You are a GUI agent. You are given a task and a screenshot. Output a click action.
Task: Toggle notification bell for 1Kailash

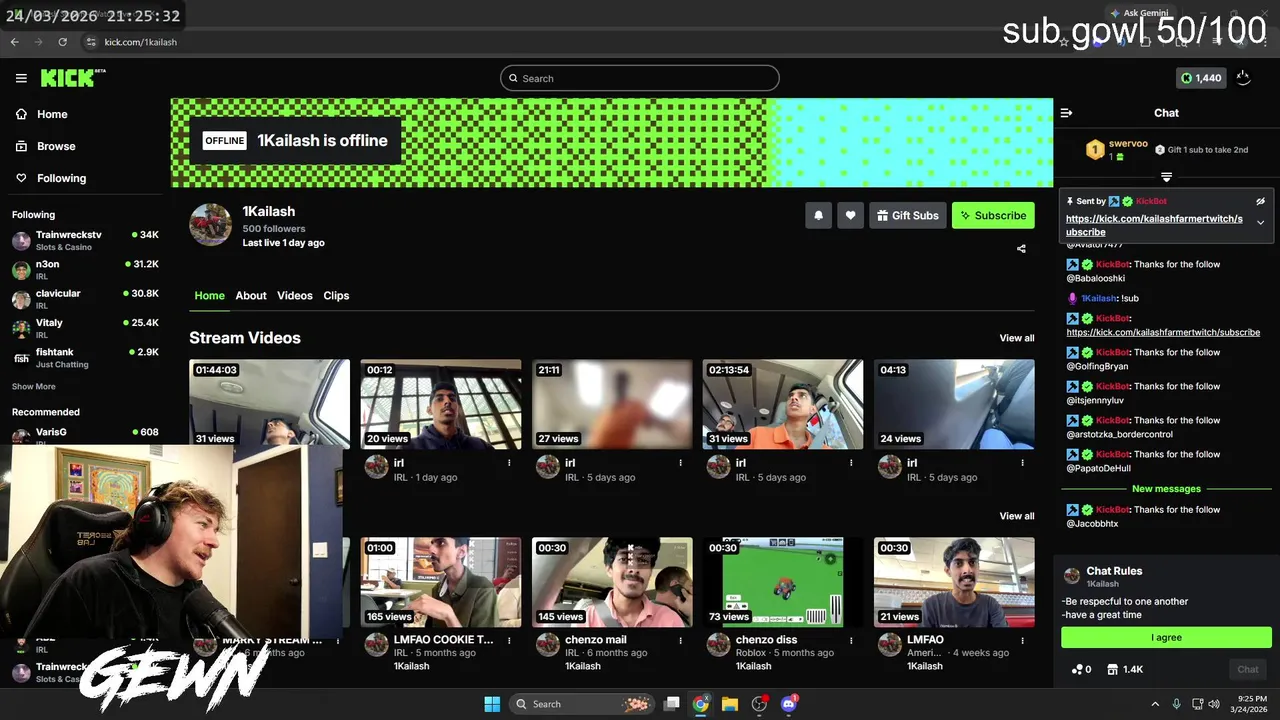(818, 215)
